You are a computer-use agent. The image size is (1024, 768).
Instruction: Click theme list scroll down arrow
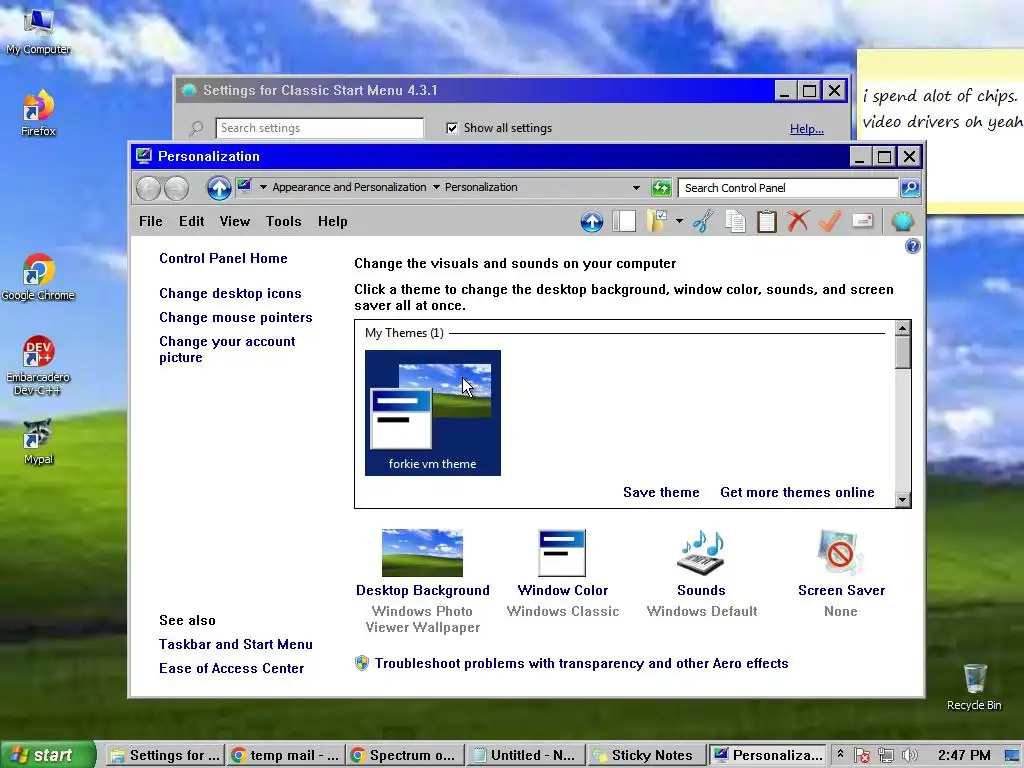(902, 500)
